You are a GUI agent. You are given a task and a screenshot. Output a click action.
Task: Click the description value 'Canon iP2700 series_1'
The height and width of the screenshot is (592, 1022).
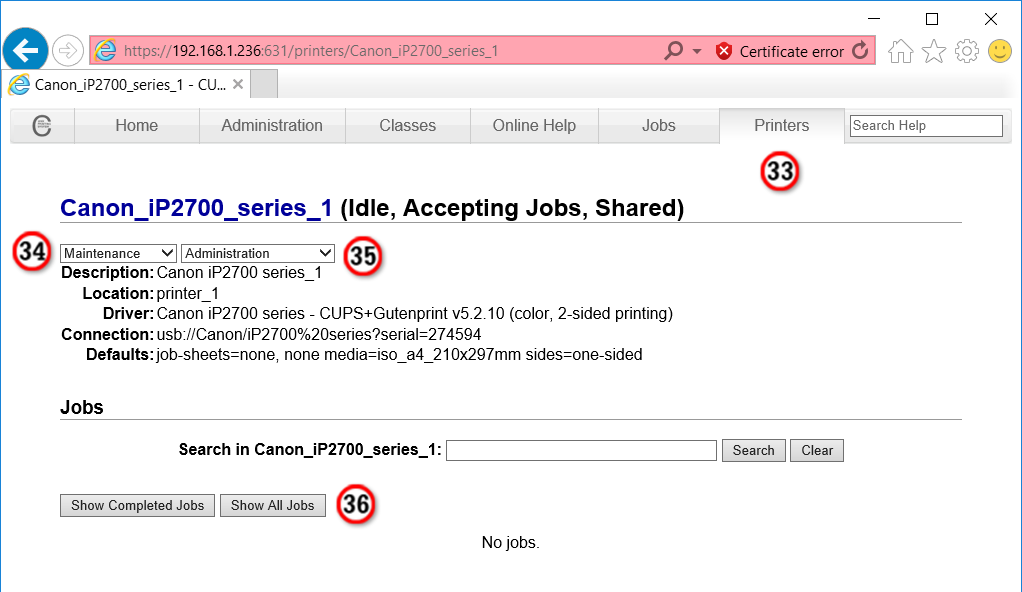(x=239, y=273)
